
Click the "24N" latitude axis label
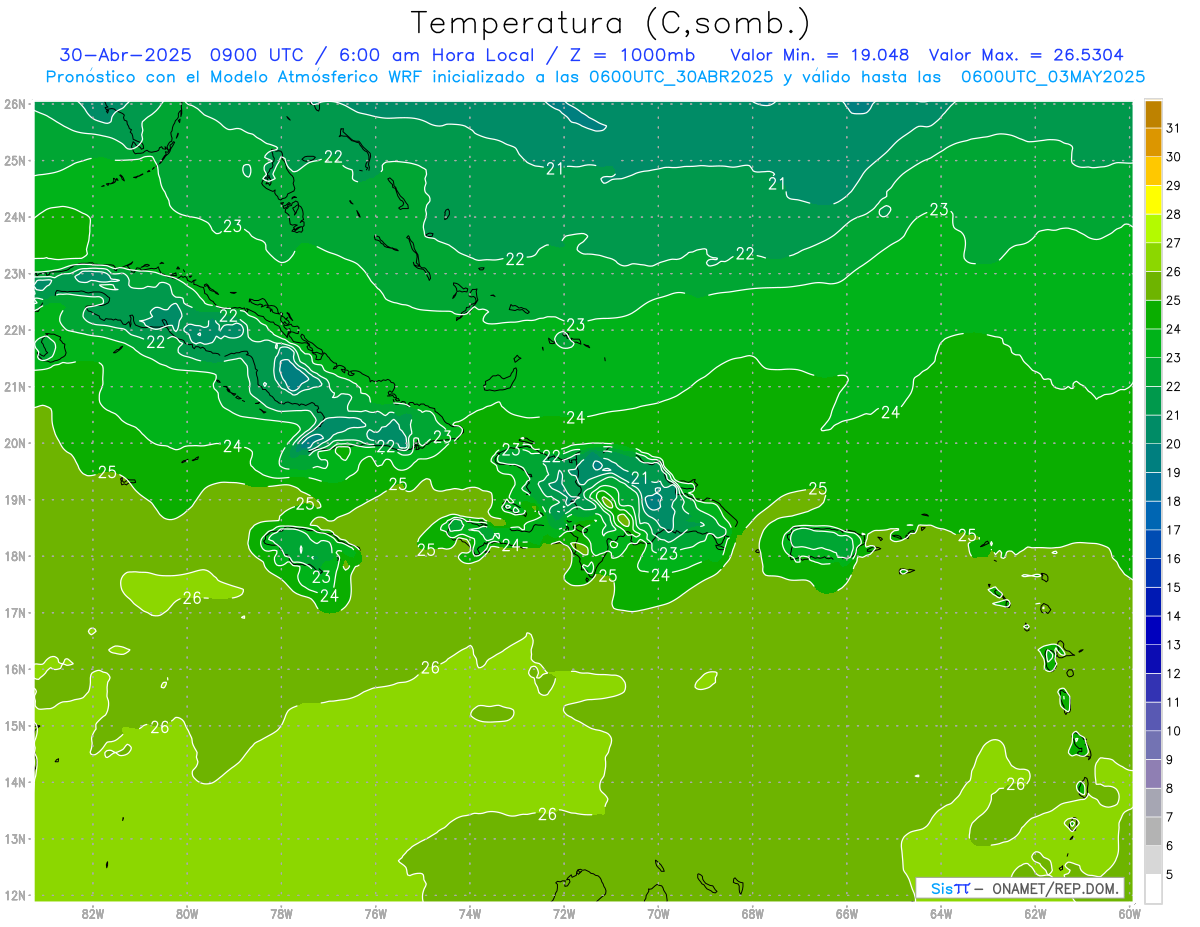point(15,217)
